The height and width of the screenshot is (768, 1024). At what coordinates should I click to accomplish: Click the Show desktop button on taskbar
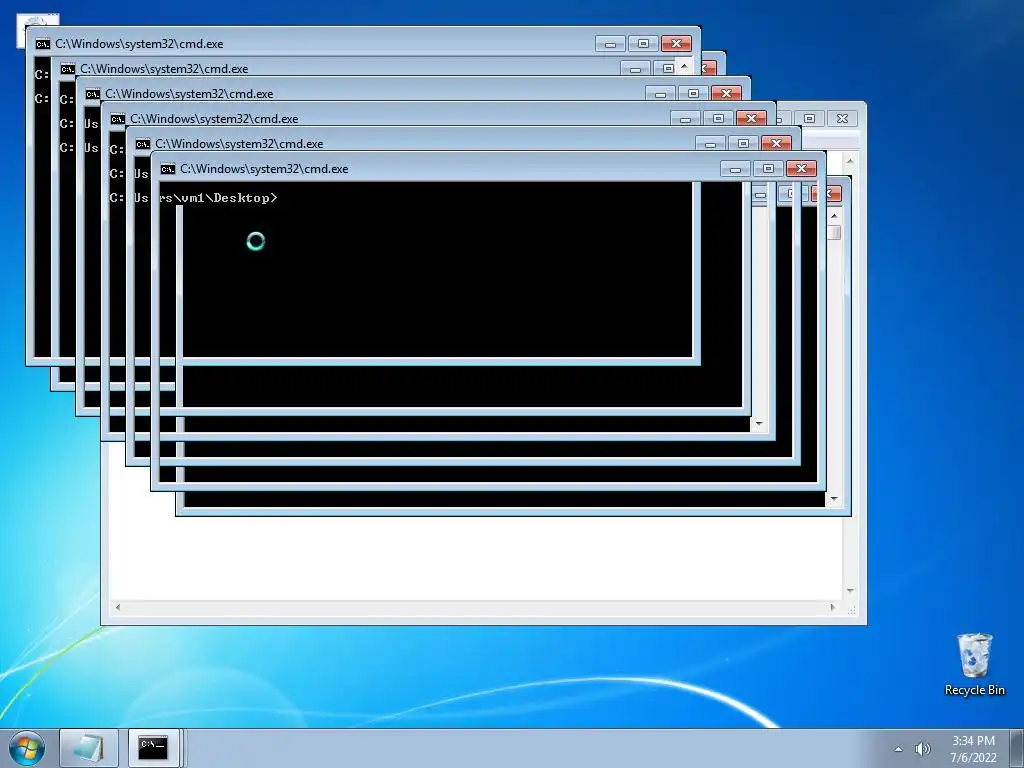(1017, 748)
